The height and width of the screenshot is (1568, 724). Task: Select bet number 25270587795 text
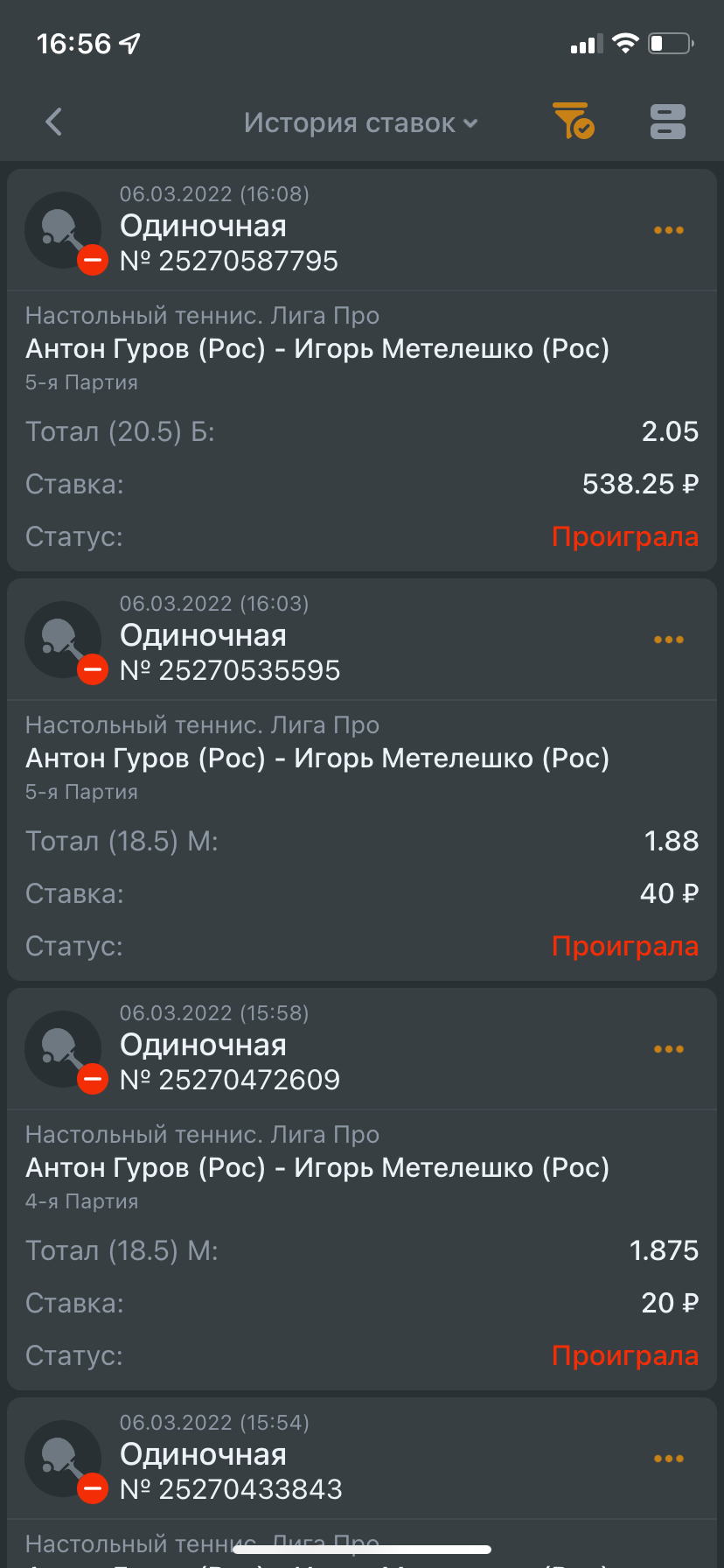point(229,261)
